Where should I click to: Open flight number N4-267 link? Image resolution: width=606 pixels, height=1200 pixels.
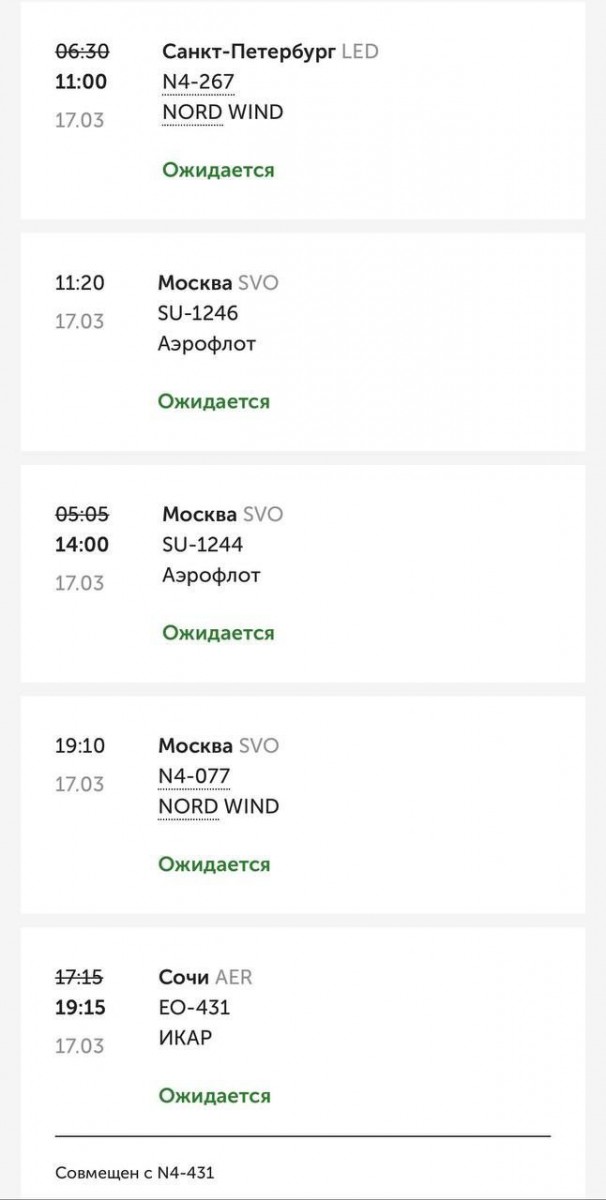click(x=199, y=82)
